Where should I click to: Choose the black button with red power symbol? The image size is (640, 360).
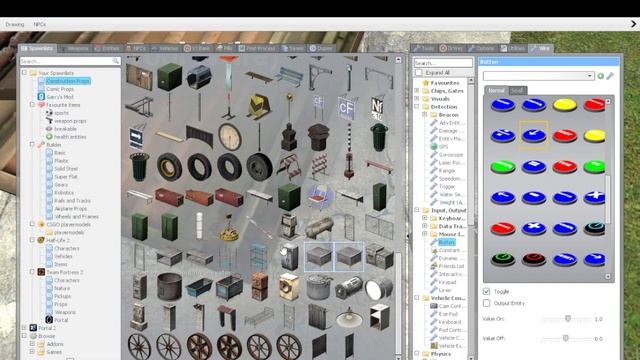tap(533, 259)
